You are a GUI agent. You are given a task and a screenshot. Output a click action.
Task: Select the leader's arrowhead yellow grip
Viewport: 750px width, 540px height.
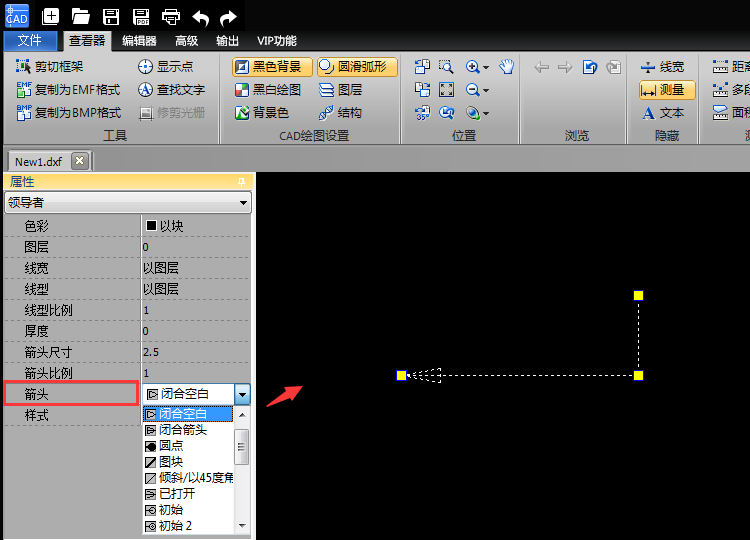(401, 375)
